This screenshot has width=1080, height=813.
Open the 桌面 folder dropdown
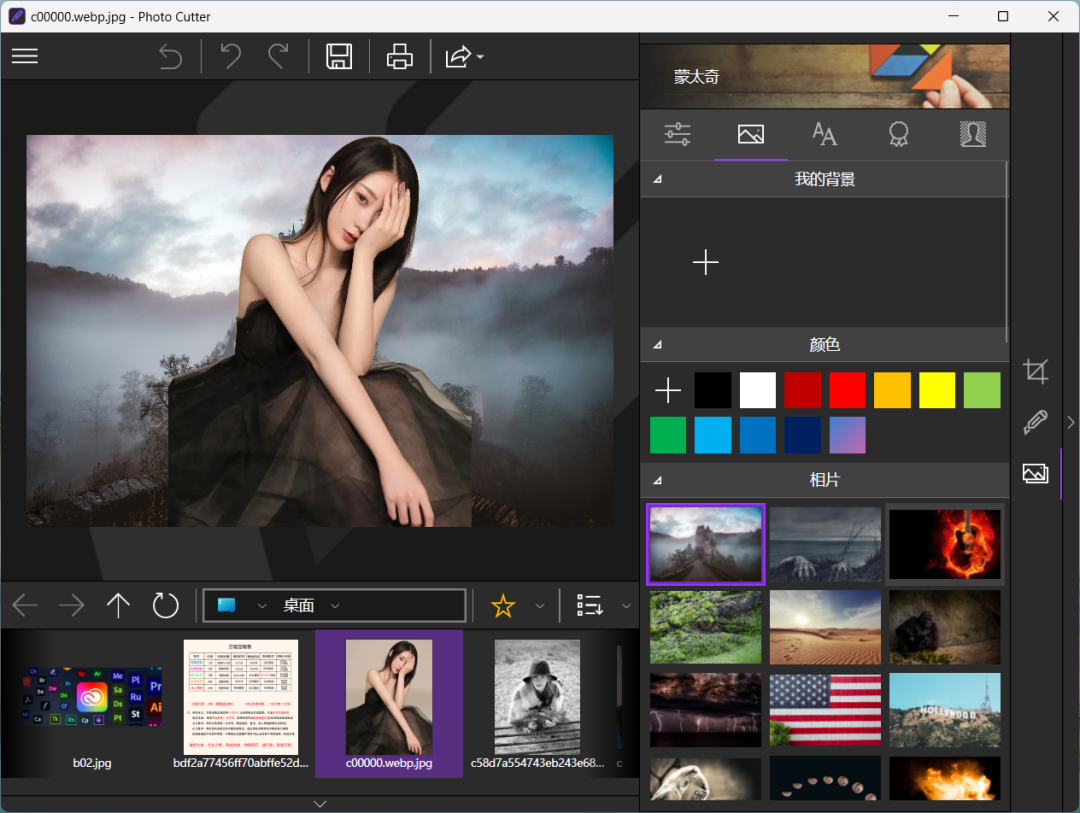pos(335,605)
